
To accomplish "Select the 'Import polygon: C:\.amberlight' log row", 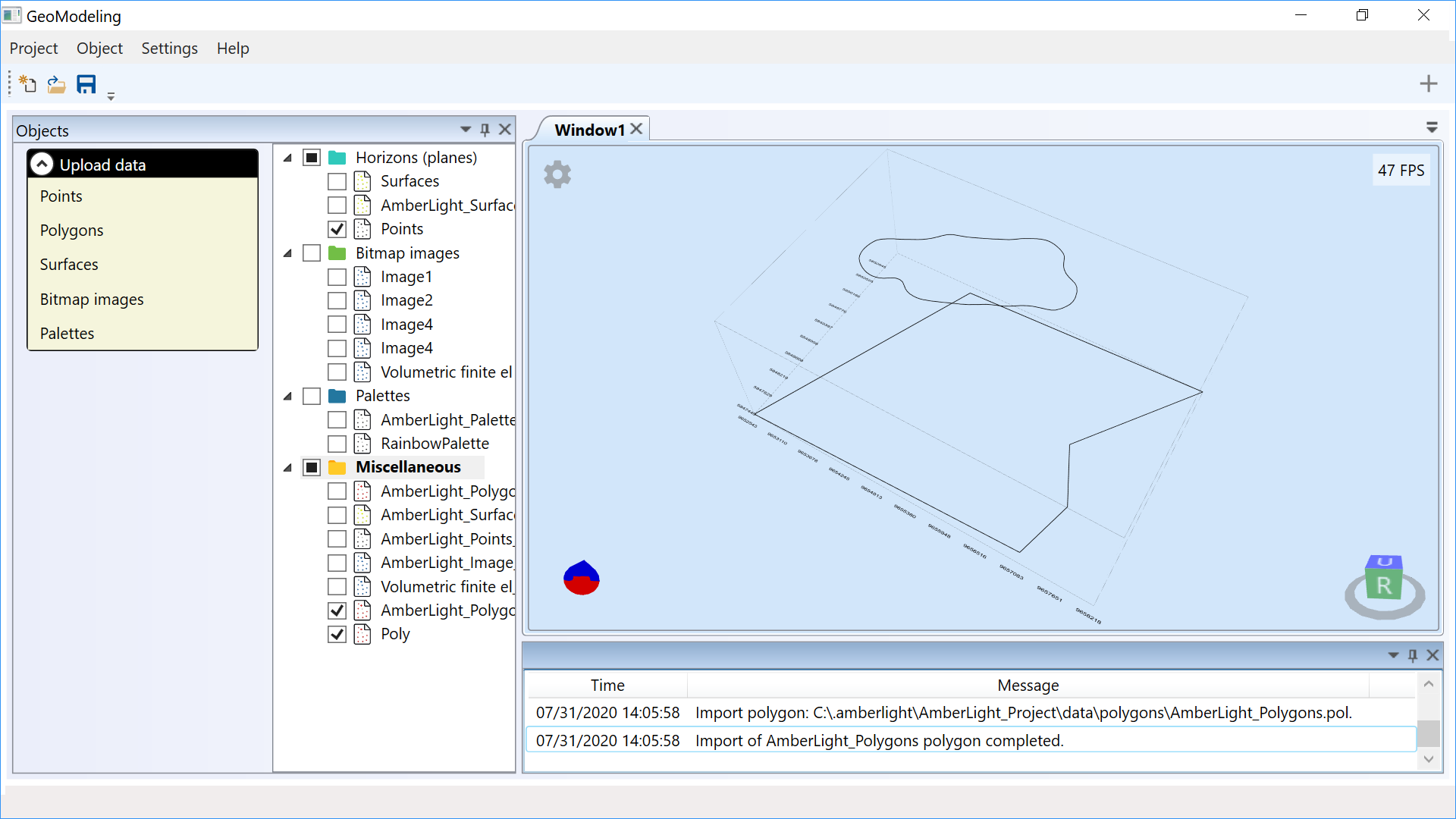I will click(x=971, y=713).
